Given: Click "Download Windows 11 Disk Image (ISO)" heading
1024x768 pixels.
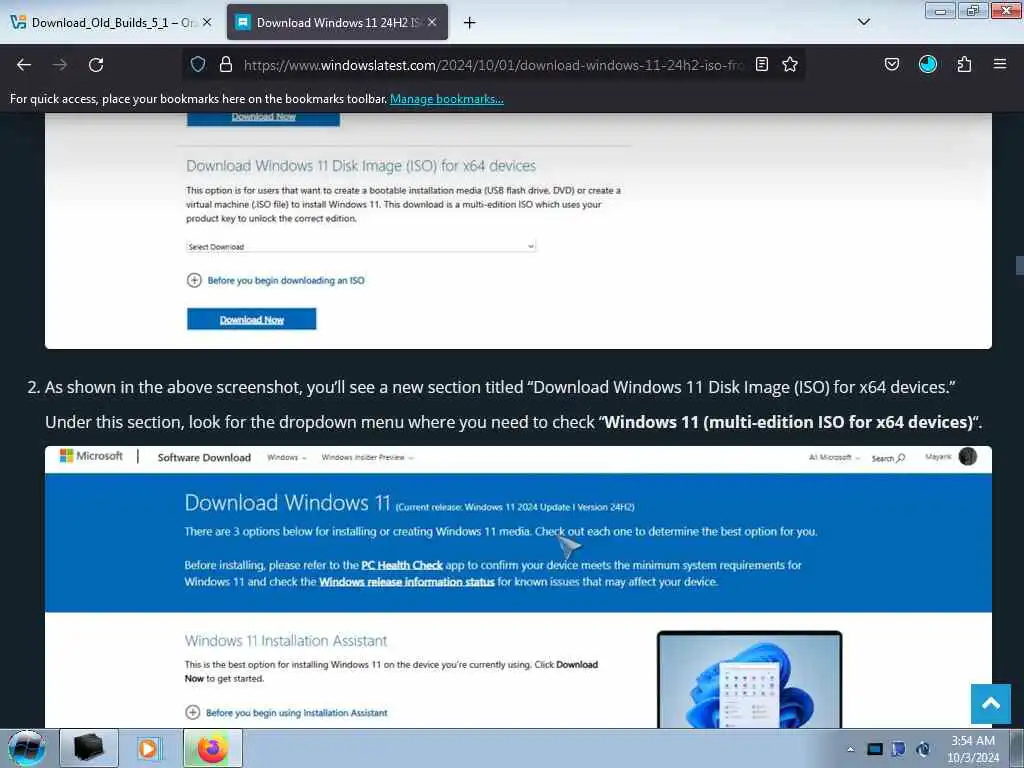Looking at the screenshot, I should coord(361,166).
